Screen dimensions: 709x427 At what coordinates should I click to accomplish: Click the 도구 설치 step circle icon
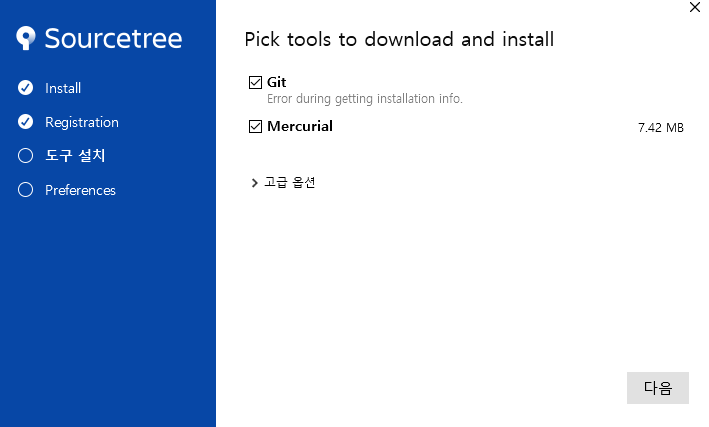click(x=25, y=156)
